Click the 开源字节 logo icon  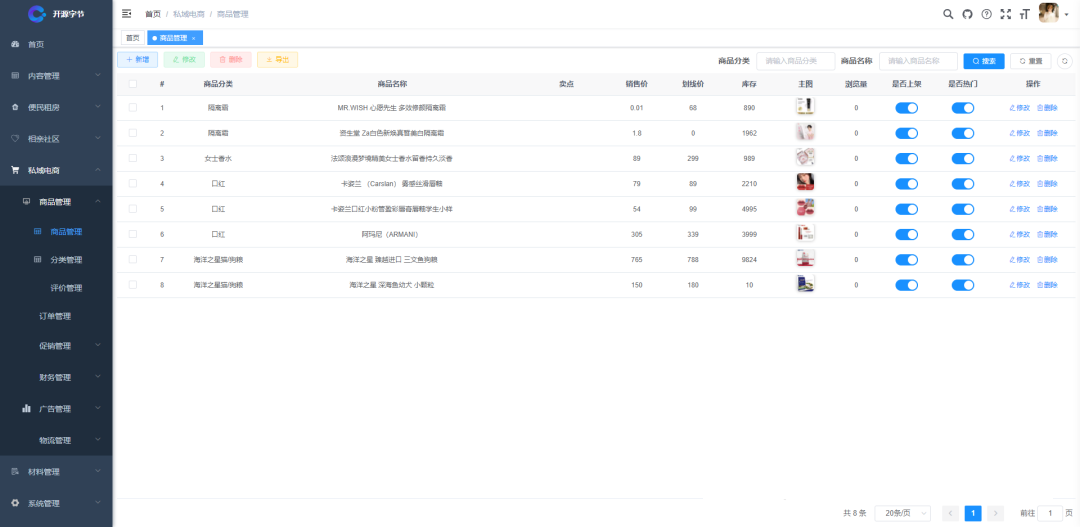(x=37, y=13)
